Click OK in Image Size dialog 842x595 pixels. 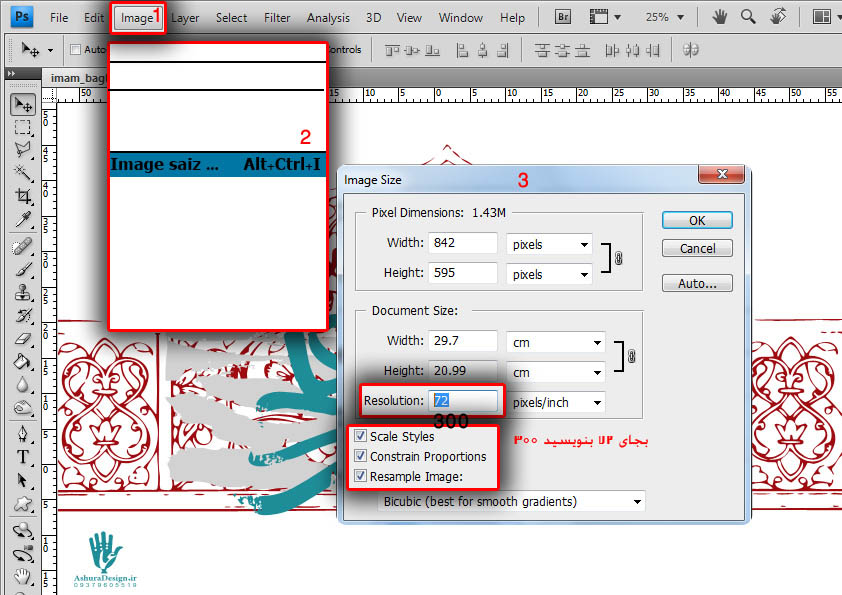[697, 220]
